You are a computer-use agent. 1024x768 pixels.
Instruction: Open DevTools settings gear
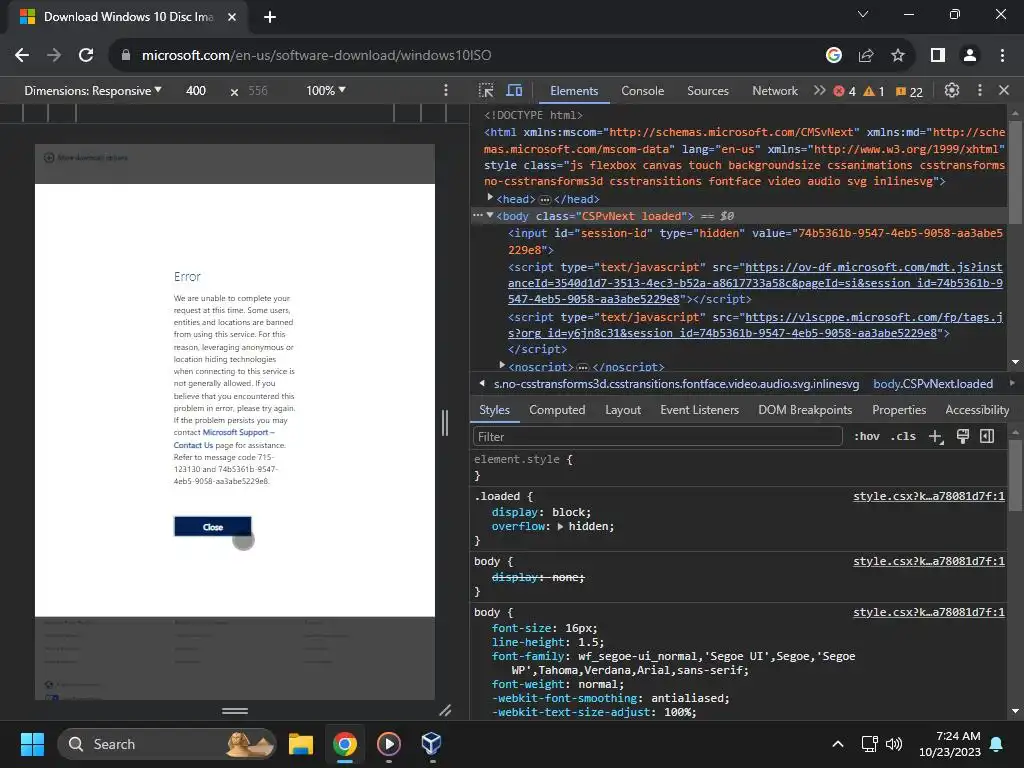pos(952,91)
